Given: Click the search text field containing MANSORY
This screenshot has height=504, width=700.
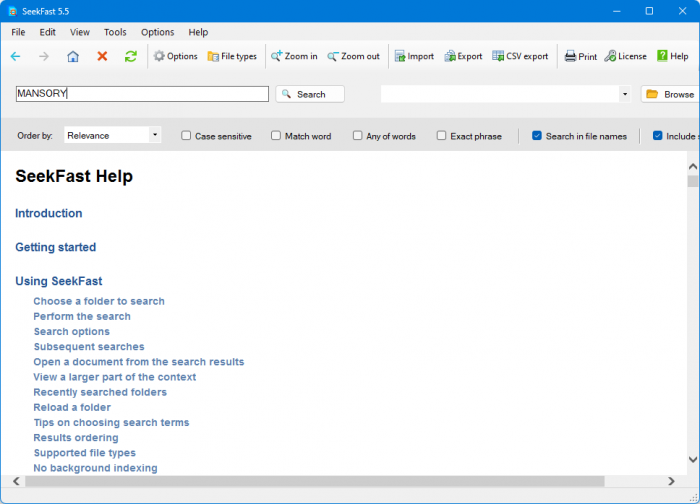Looking at the screenshot, I should click(x=142, y=94).
